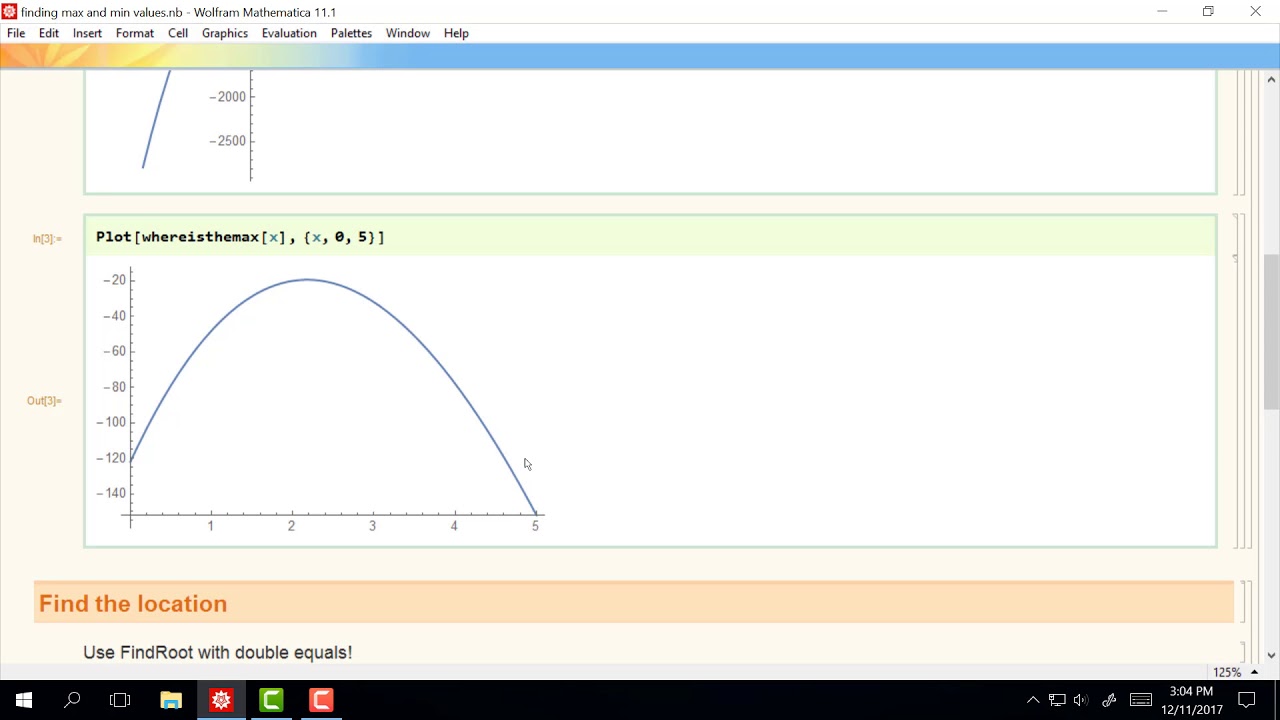The height and width of the screenshot is (720, 1280).
Task: Open the Evaluation menu
Action: click(x=289, y=33)
